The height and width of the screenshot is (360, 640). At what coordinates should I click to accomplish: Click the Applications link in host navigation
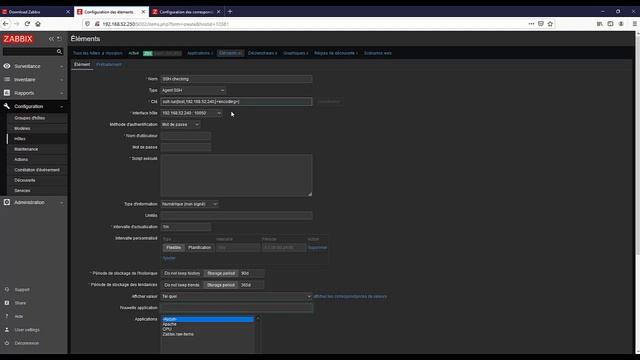point(198,53)
